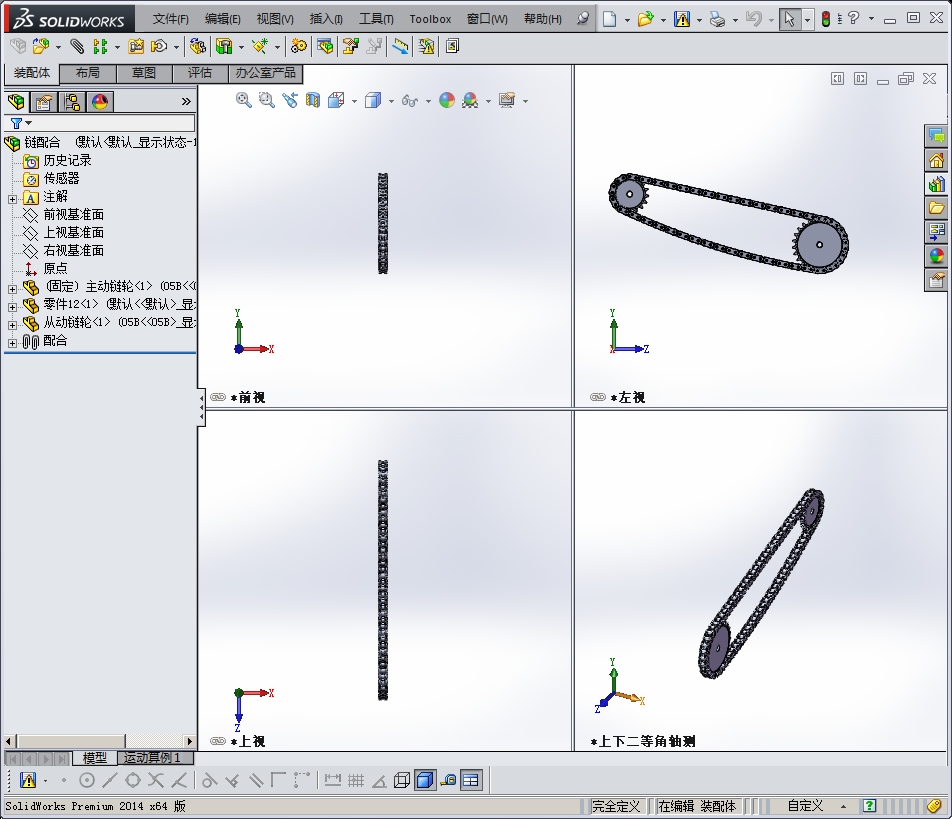
Task: Click the Rebuild traffic light icon
Action: tap(826, 19)
